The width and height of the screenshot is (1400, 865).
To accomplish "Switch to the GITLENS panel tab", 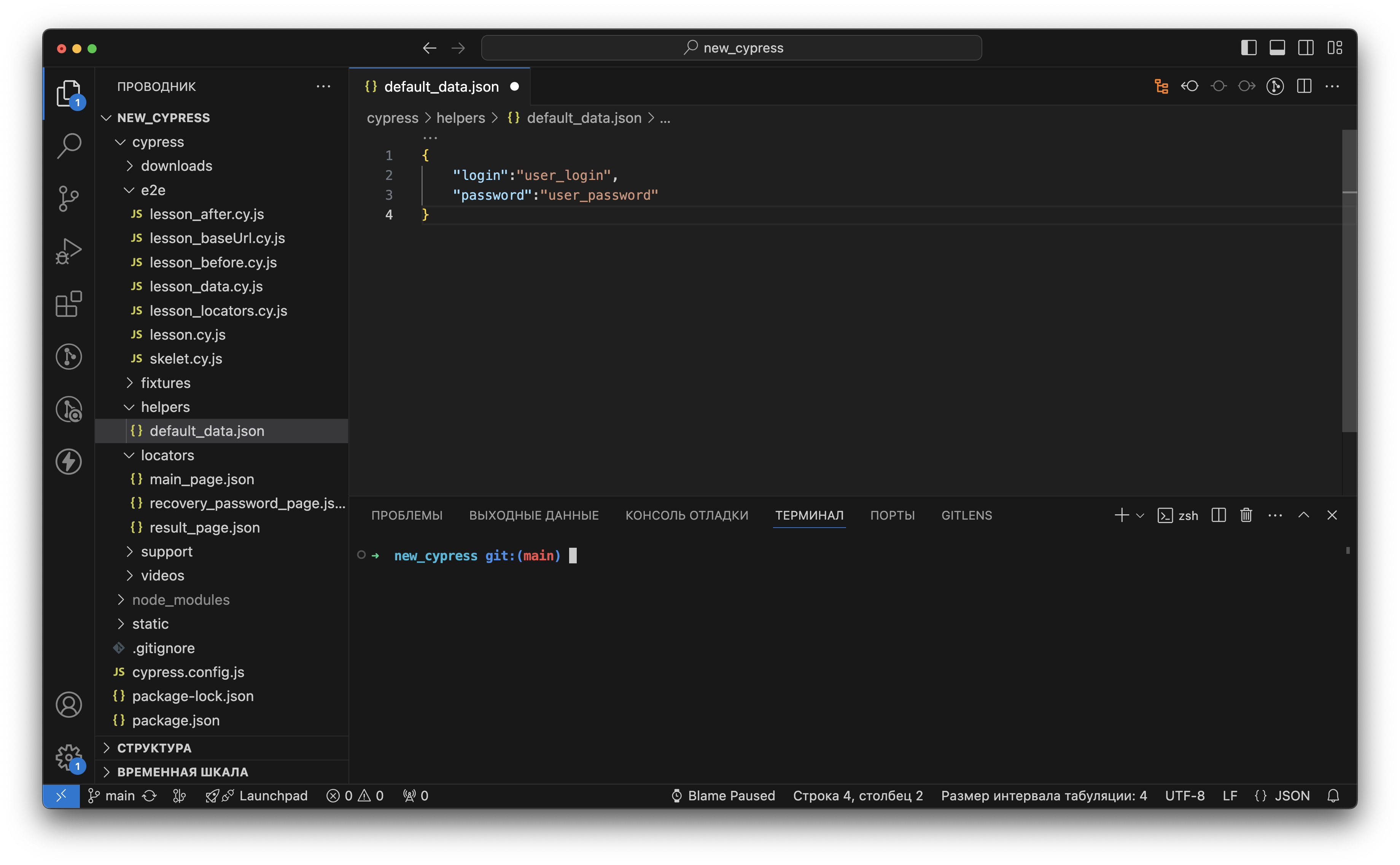I will click(x=966, y=515).
